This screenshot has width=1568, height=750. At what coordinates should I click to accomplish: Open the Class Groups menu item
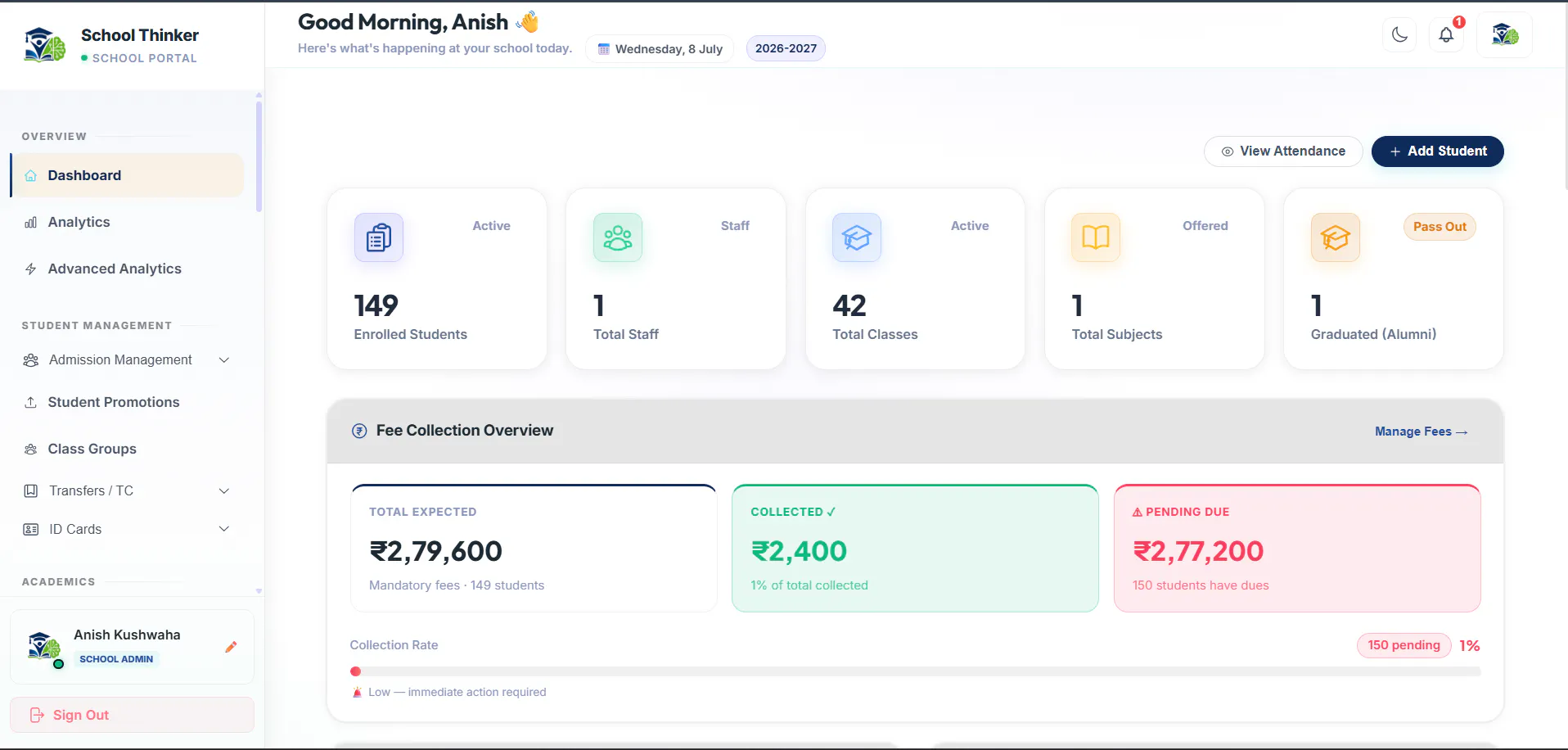tap(127, 449)
